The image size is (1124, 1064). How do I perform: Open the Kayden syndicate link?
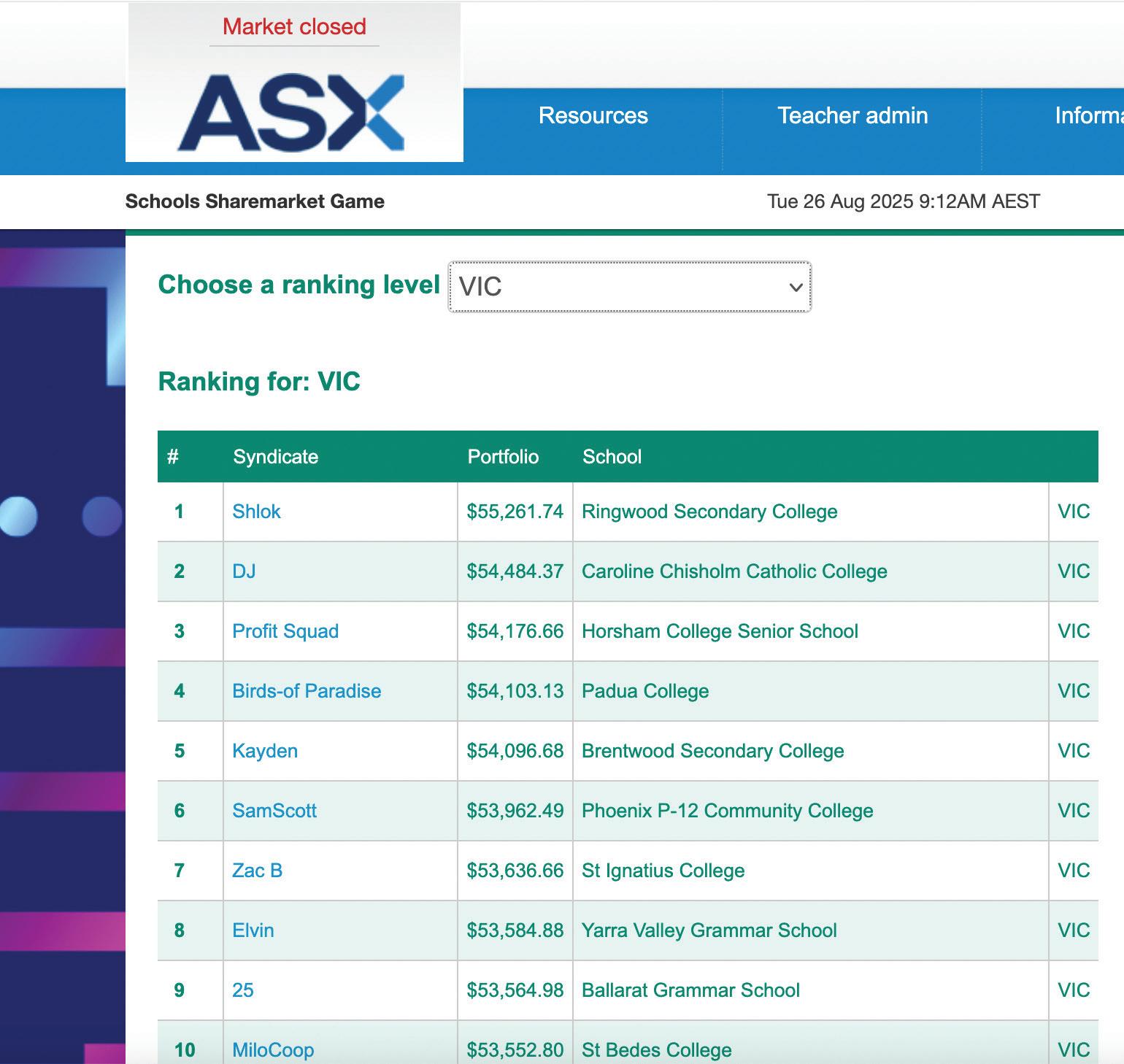(x=265, y=751)
